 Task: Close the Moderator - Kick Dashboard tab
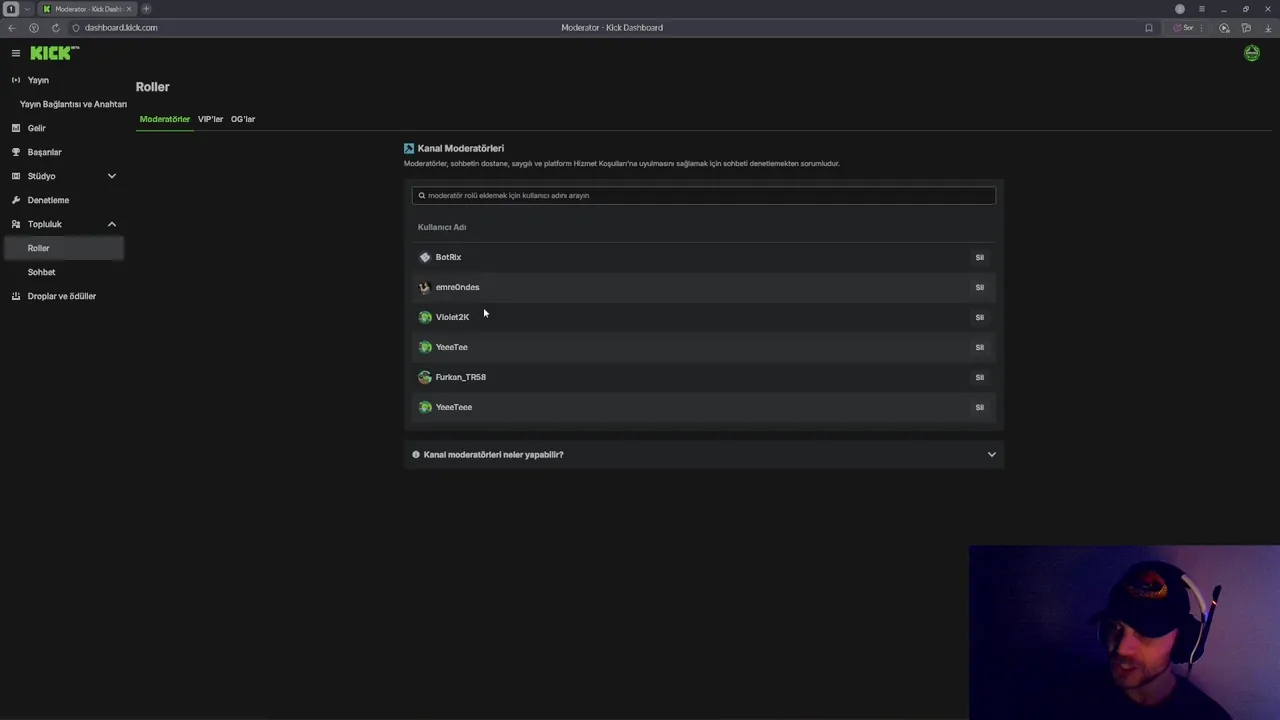coord(128,9)
